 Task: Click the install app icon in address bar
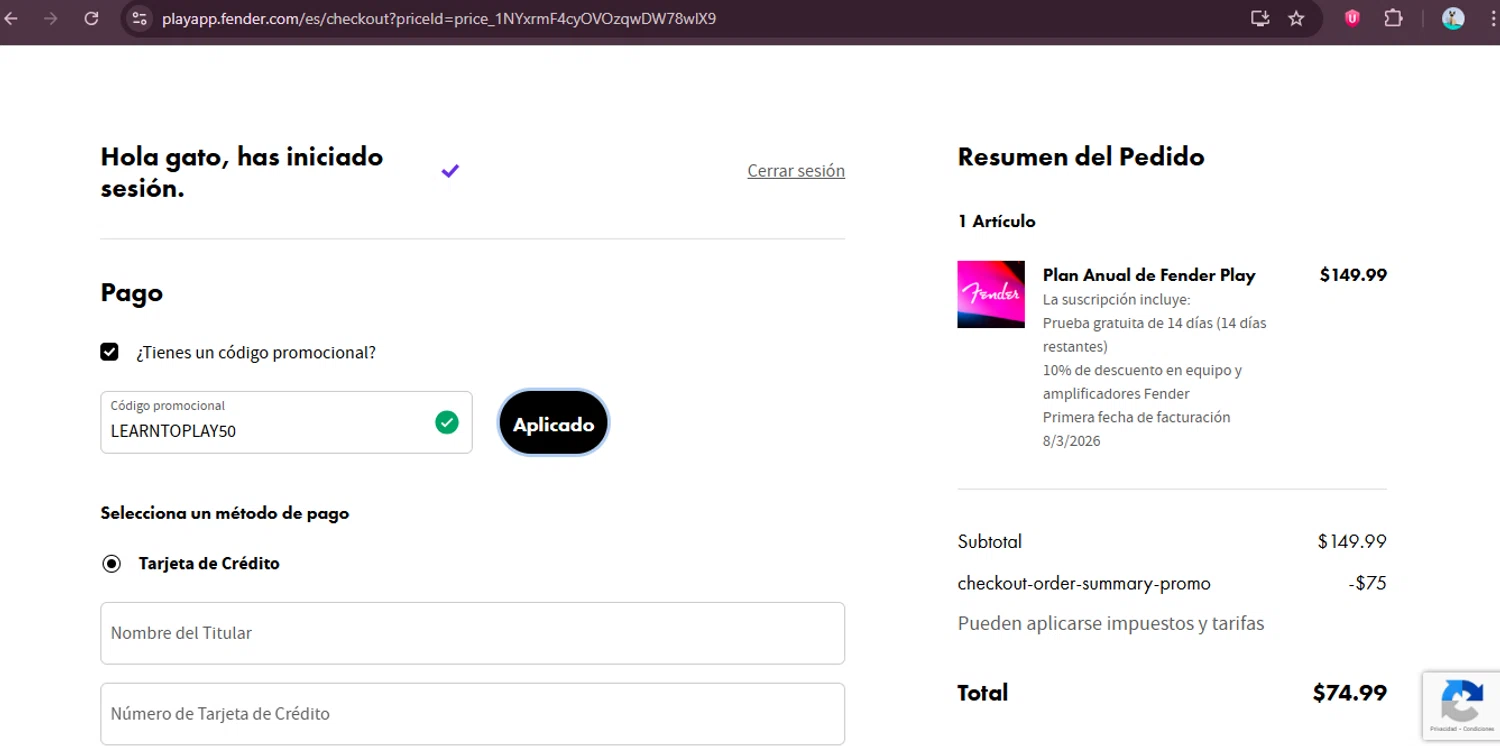pos(1260,18)
